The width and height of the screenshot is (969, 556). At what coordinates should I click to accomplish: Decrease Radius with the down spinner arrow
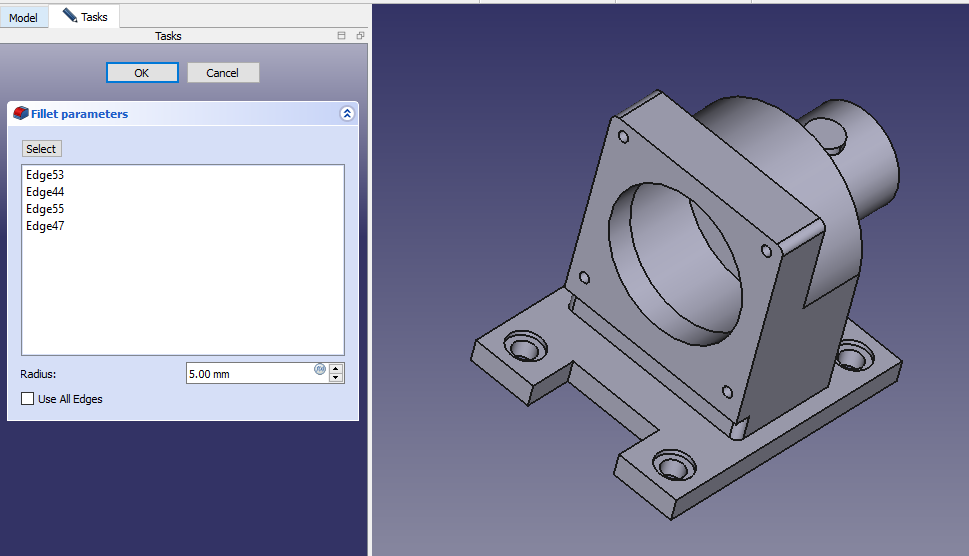336,378
